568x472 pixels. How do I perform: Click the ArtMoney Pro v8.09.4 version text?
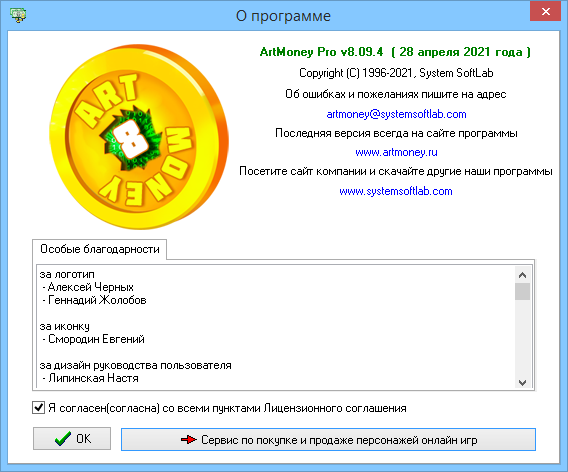pos(321,52)
